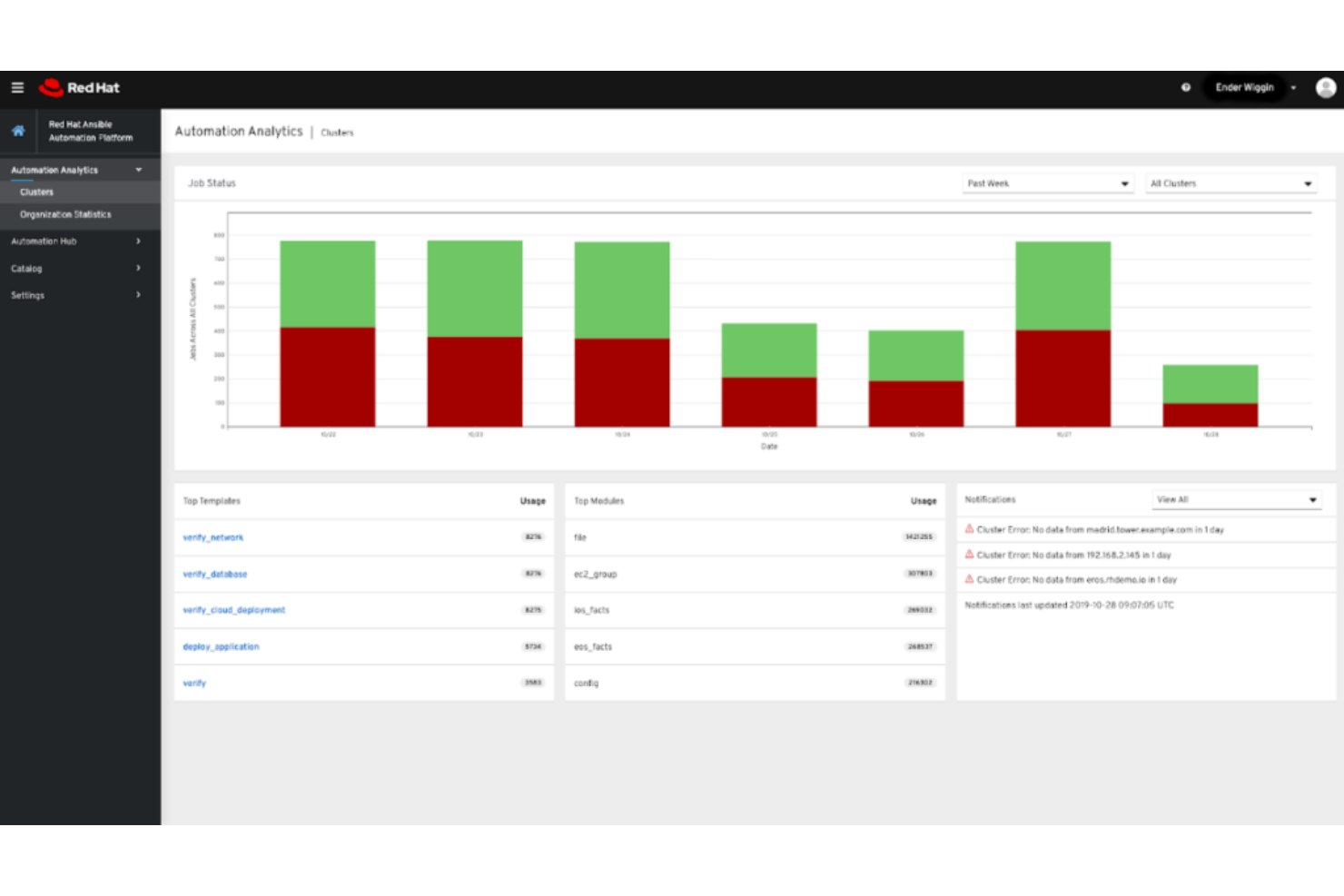1344x896 pixels.
Task: Open Settings sidebar item
Action: point(80,295)
